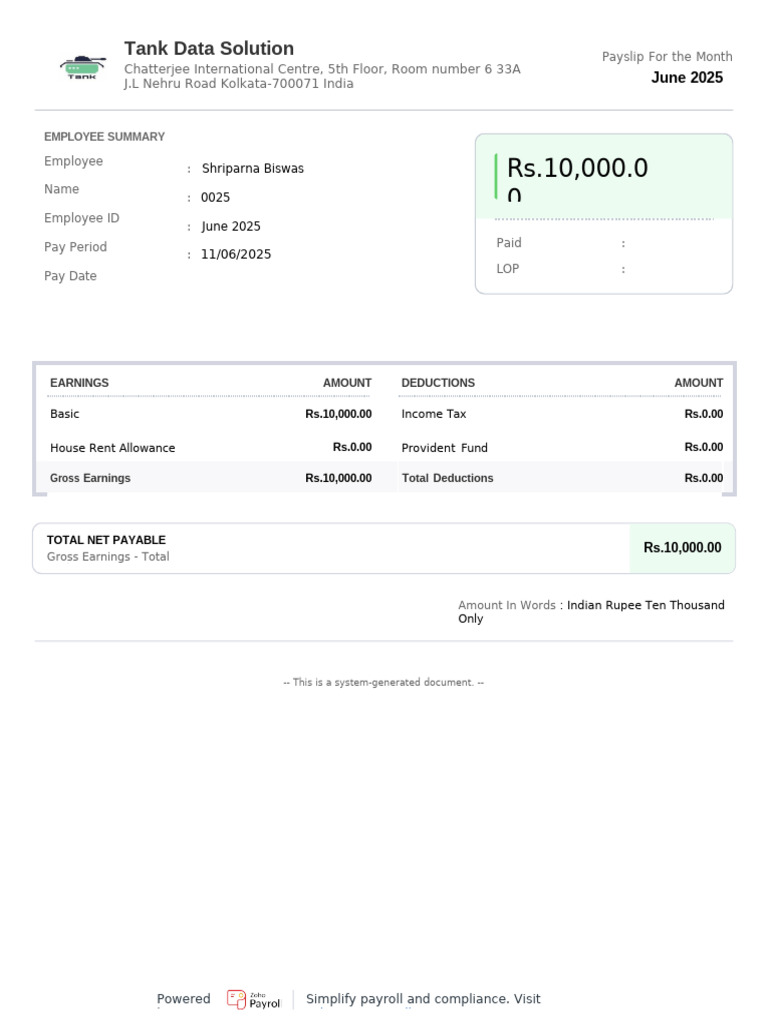Click the DEDUCTIONS column header
This screenshot has width=768, height=1024.
click(438, 383)
